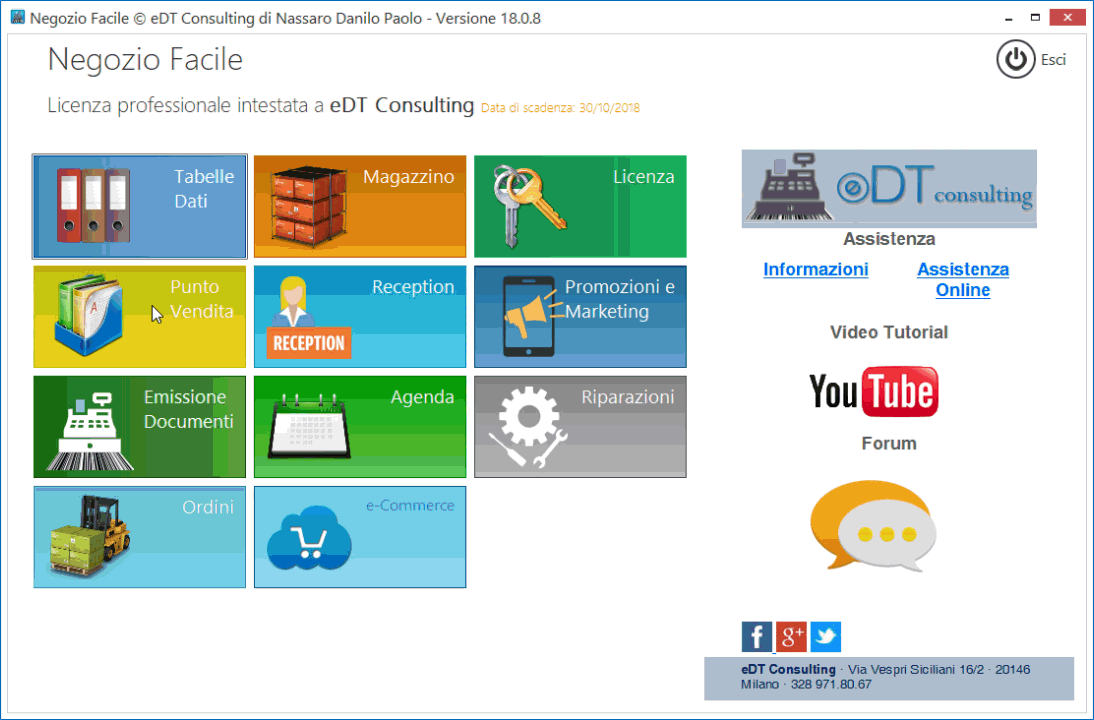Open the Google+ social icon
Screen dimensions: 1094x720
[x=791, y=637]
